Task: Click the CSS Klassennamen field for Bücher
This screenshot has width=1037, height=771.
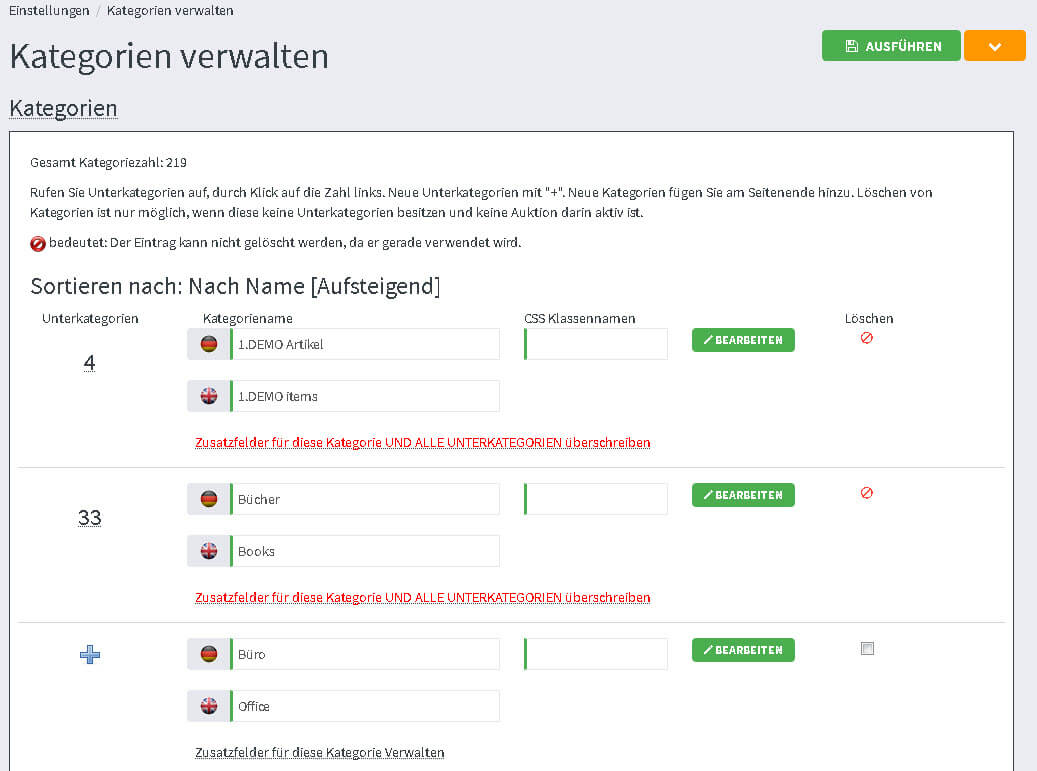Action: pos(596,499)
